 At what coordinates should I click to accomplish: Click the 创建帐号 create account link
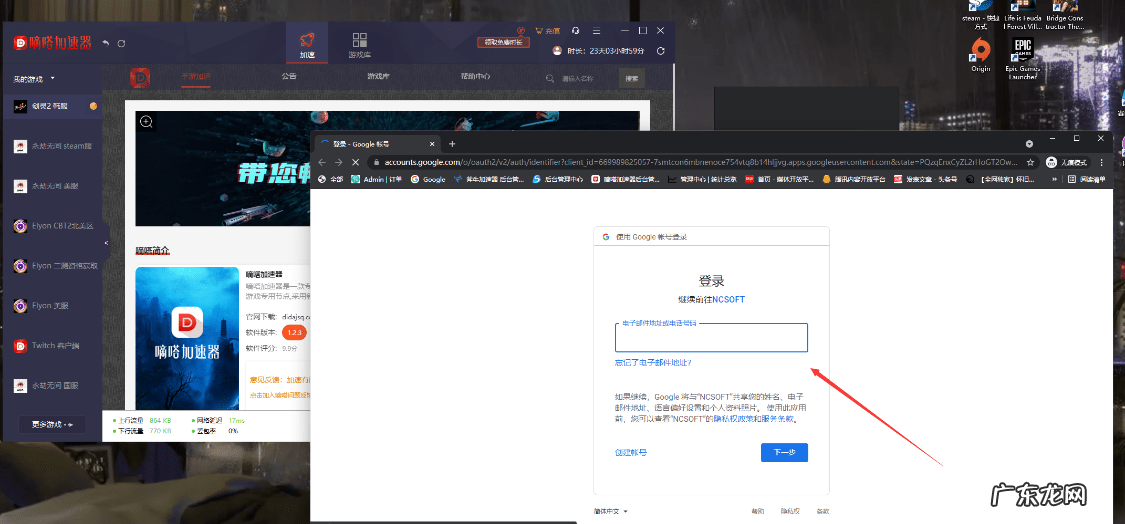click(631, 452)
